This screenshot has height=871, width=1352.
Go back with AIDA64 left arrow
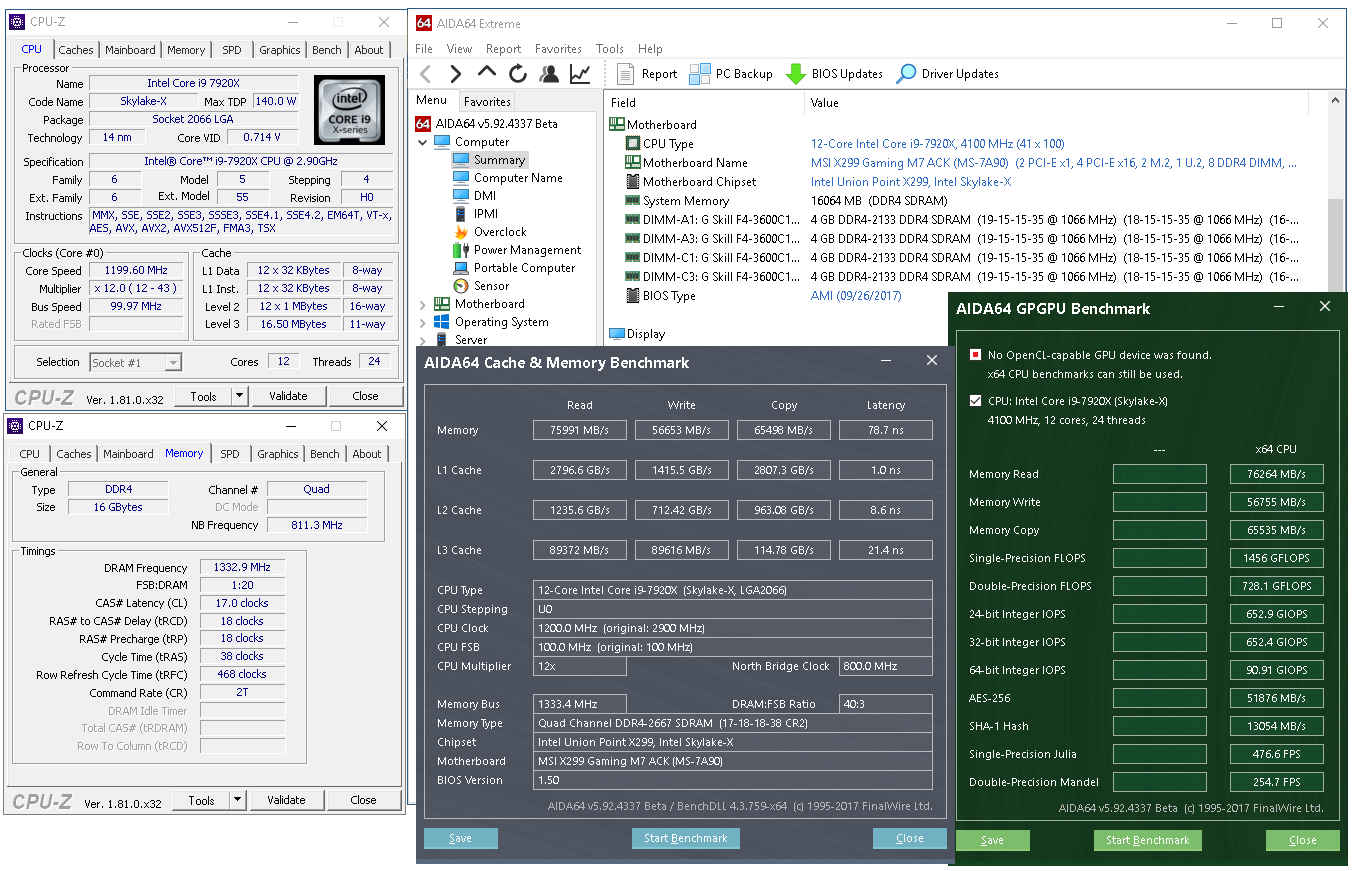tap(426, 73)
